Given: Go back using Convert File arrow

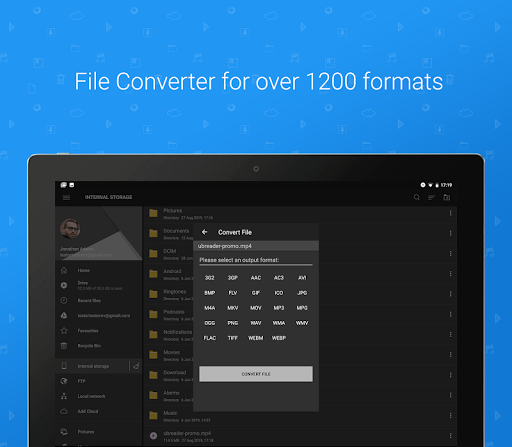Looking at the screenshot, I should coord(205,232).
